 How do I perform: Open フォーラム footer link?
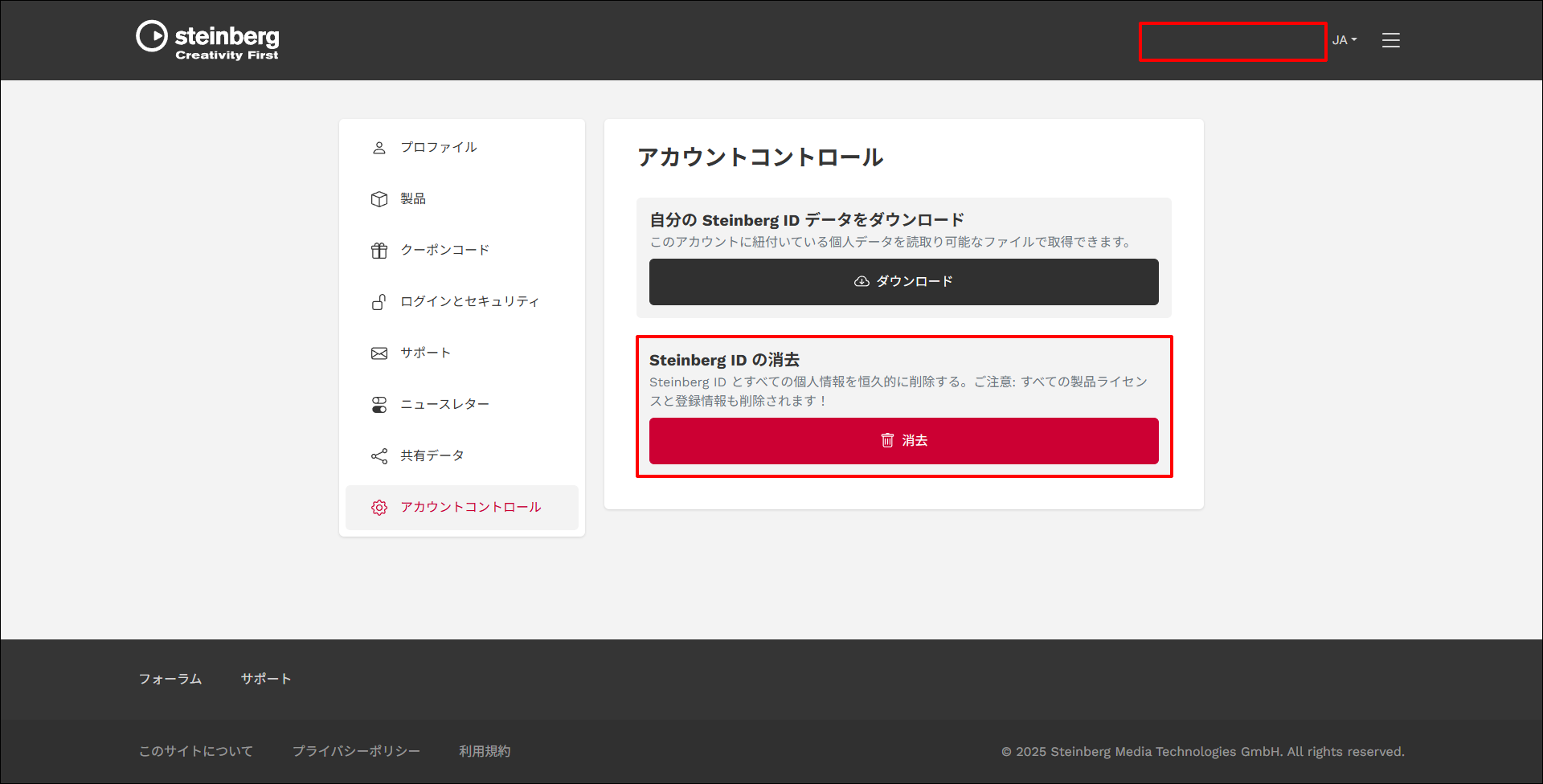[x=170, y=679]
